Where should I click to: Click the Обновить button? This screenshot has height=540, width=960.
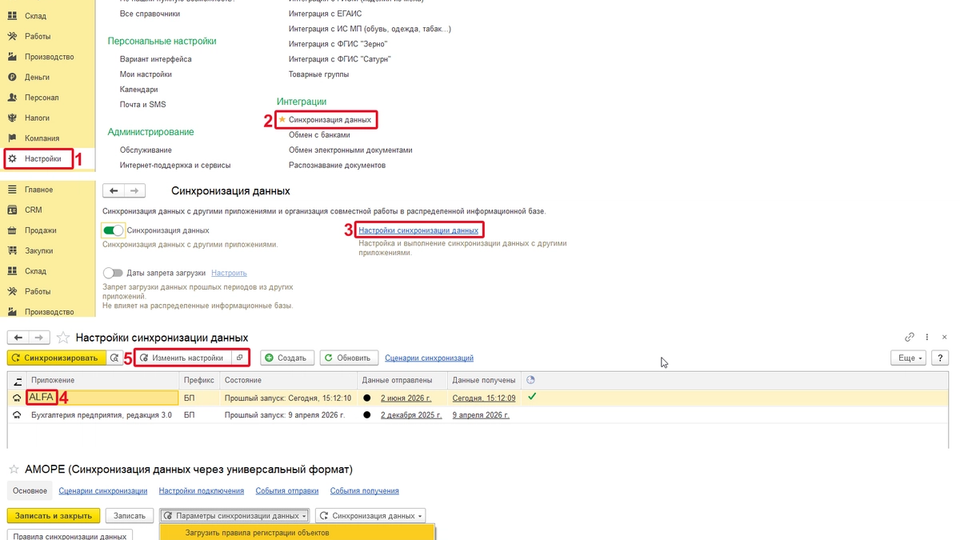(348, 358)
